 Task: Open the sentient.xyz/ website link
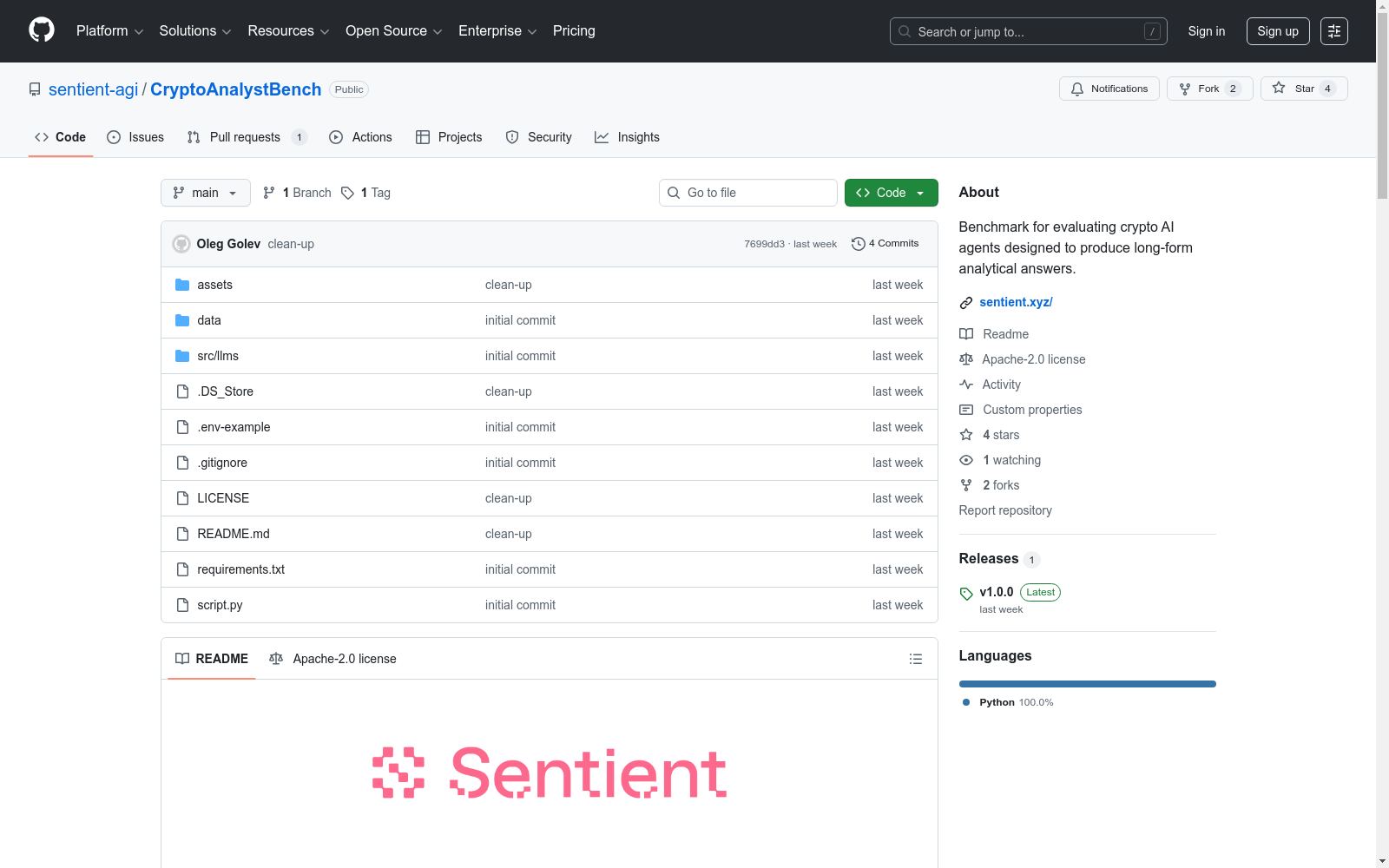coord(1016,302)
